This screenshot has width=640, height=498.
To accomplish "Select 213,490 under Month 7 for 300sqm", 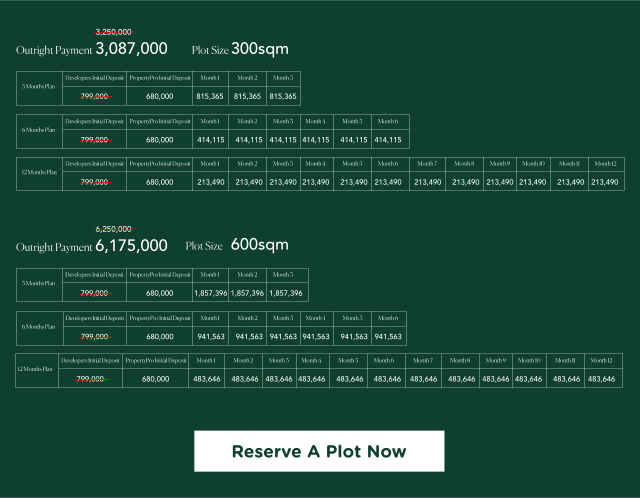I will [x=427, y=182].
